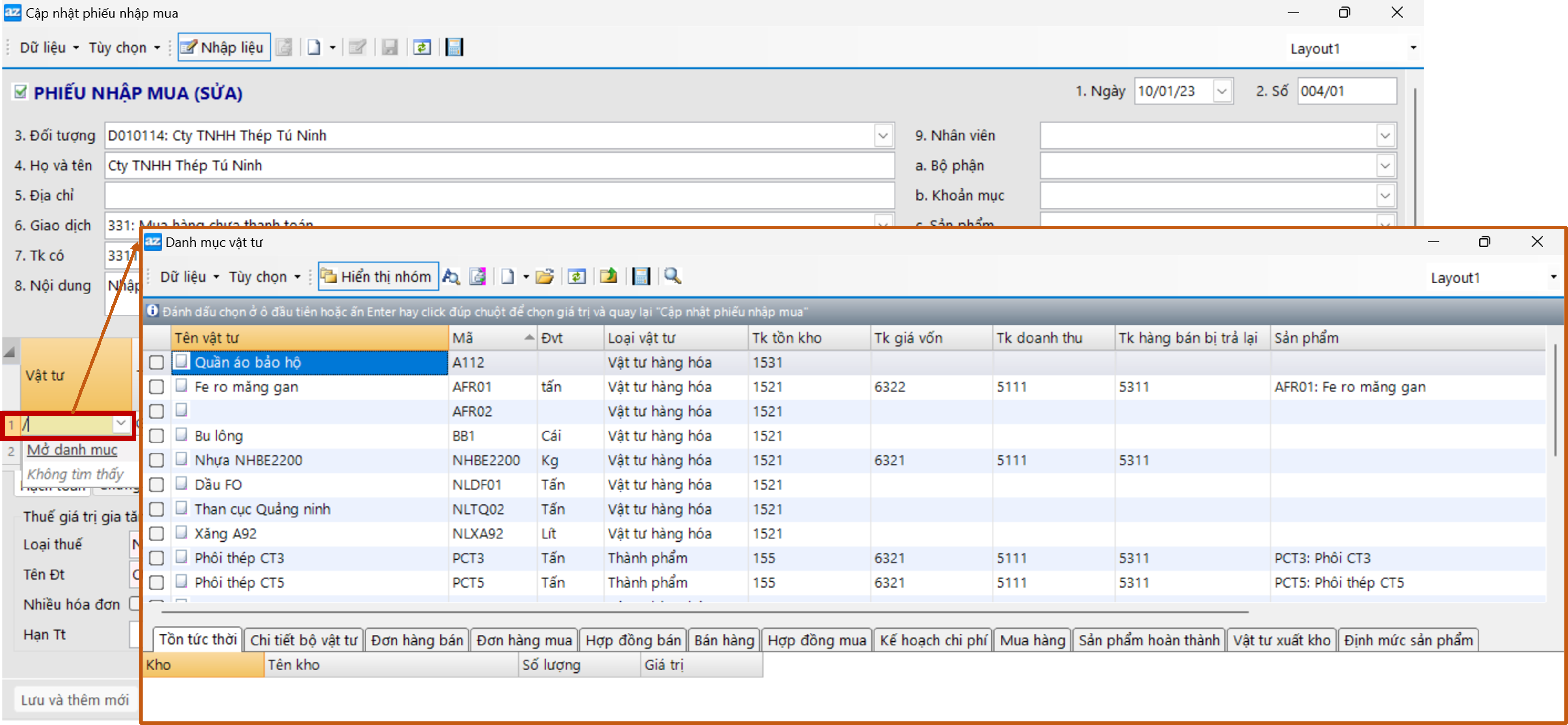Click the export folder icon with green arrow
The height and width of the screenshot is (725, 1568).
click(x=608, y=277)
